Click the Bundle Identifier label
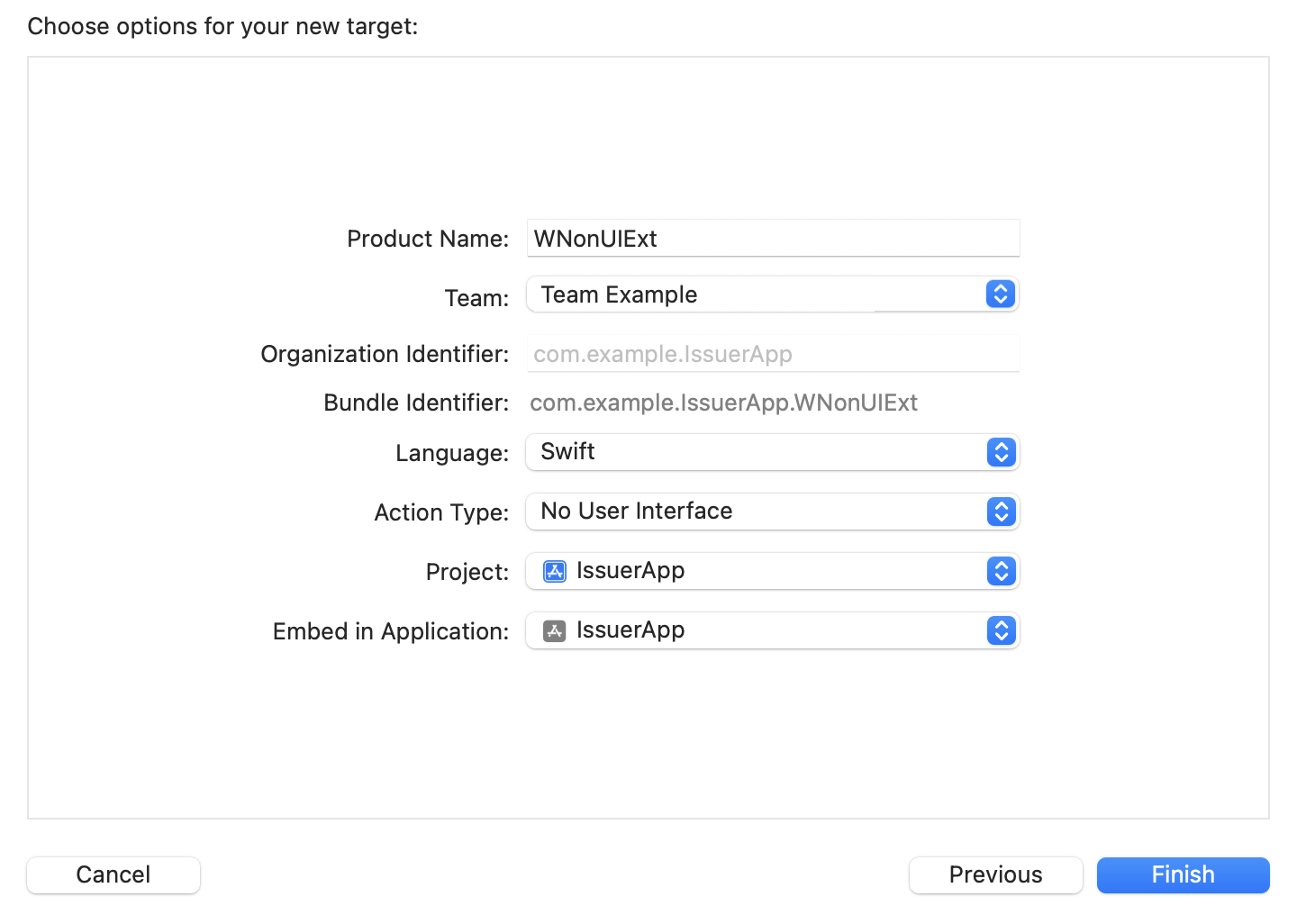This screenshot has width=1297, height=924. (416, 403)
